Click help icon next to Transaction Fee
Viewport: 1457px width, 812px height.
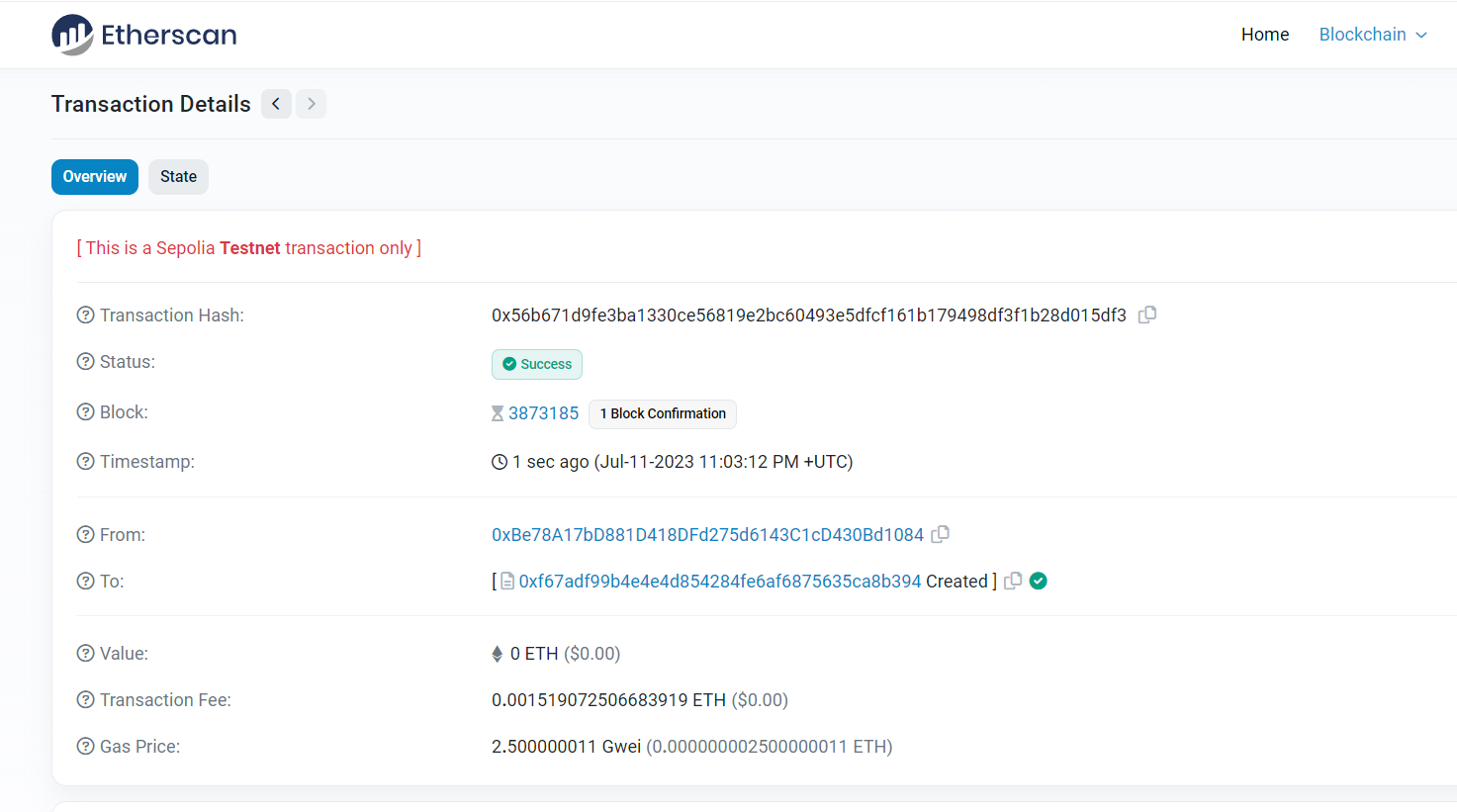(x=86, y=700)
